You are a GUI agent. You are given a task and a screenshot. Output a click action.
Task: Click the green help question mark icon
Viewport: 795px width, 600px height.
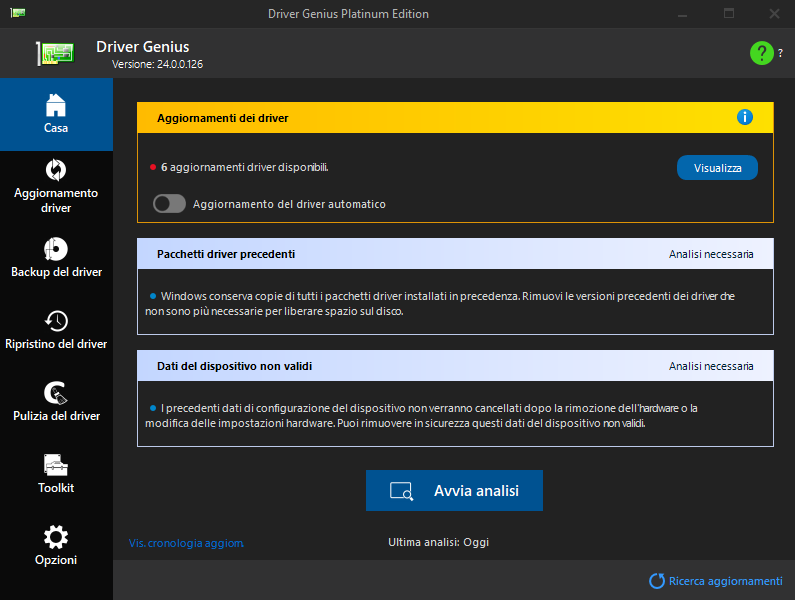point(762,53)
